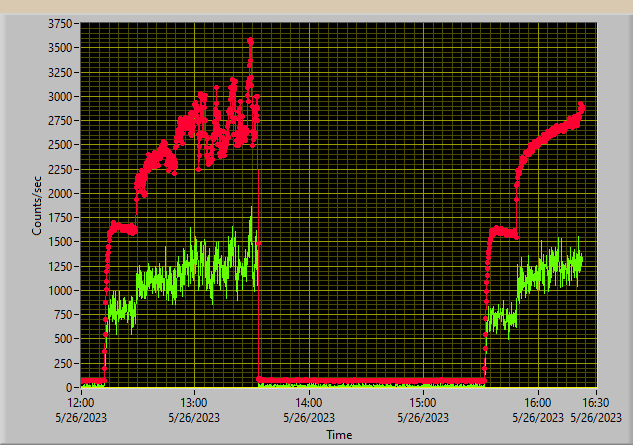
Task: Click the 0 Y-axis minimum value
Action: 69,387
